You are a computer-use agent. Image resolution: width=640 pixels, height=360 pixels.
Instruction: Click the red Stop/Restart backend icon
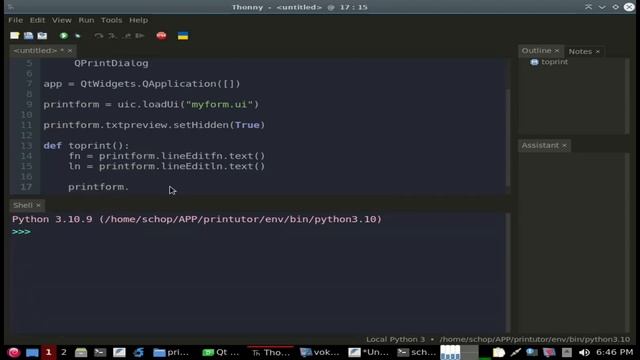(161, 36)
